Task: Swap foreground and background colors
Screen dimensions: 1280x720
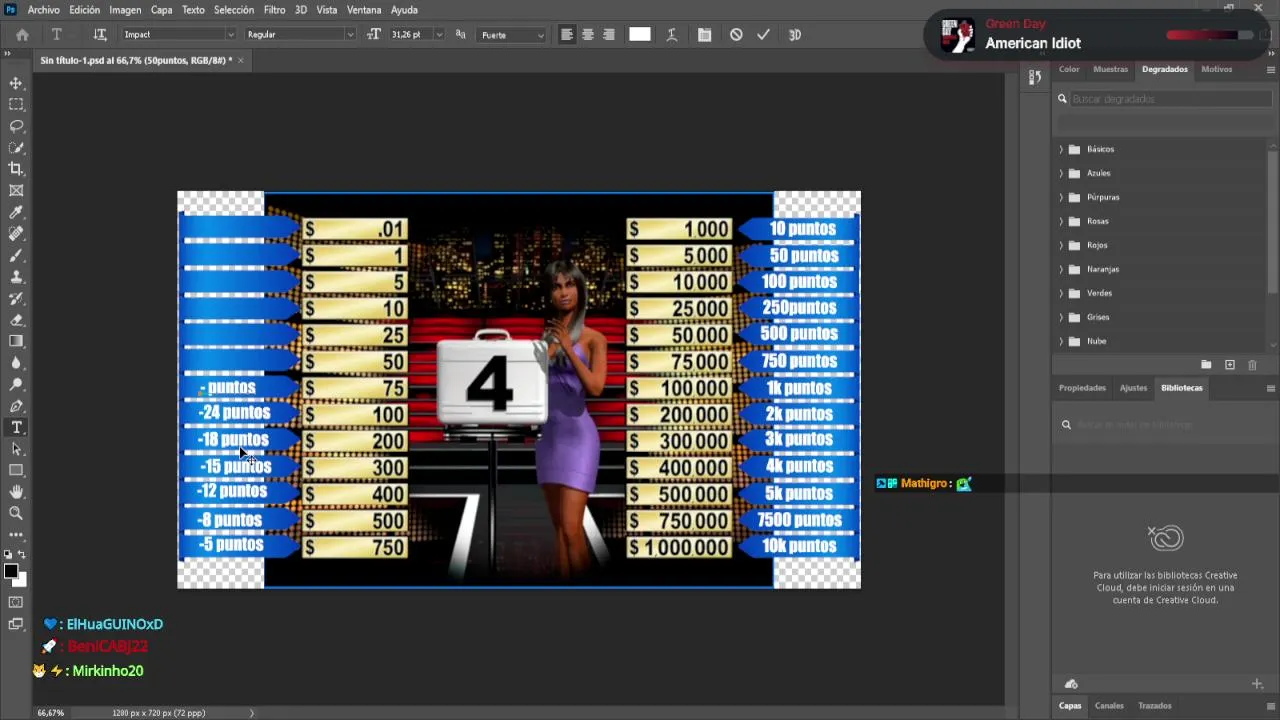Action: [23, 554]
